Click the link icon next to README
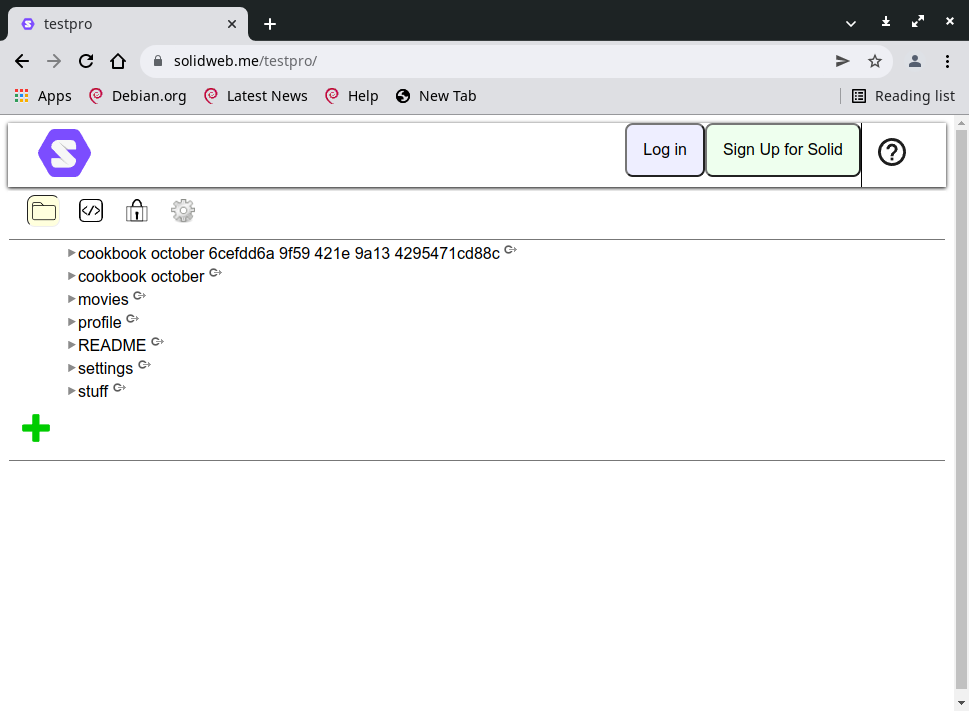 pyautogui.click(x=157, y=342)
